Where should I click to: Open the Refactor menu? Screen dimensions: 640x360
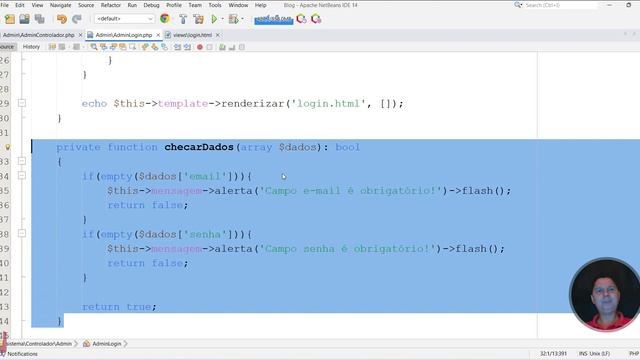[111, 5]
